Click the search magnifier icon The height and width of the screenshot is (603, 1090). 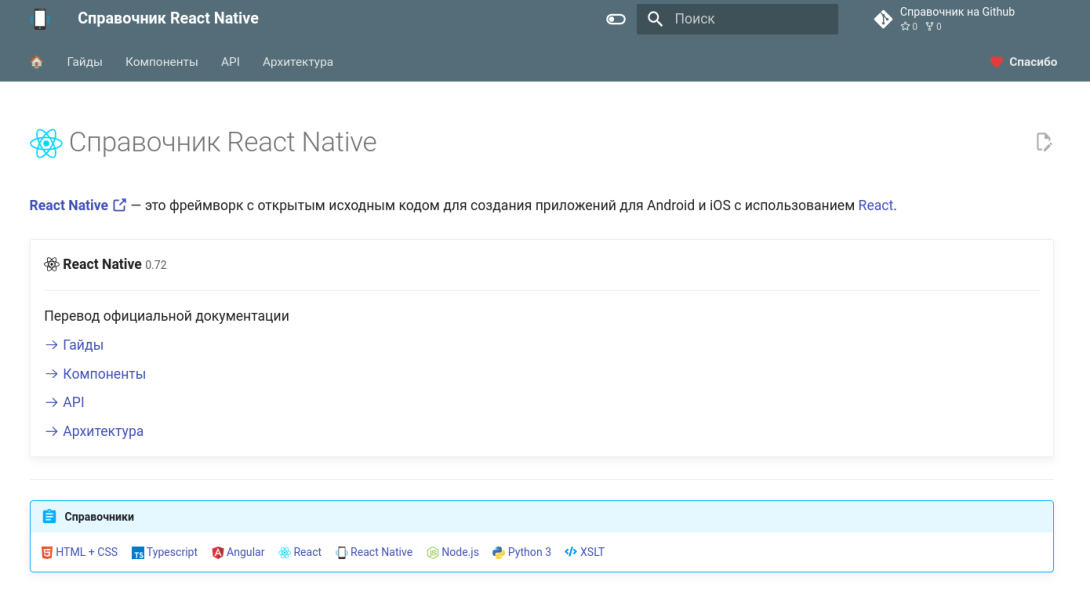[x=655, y=19]
